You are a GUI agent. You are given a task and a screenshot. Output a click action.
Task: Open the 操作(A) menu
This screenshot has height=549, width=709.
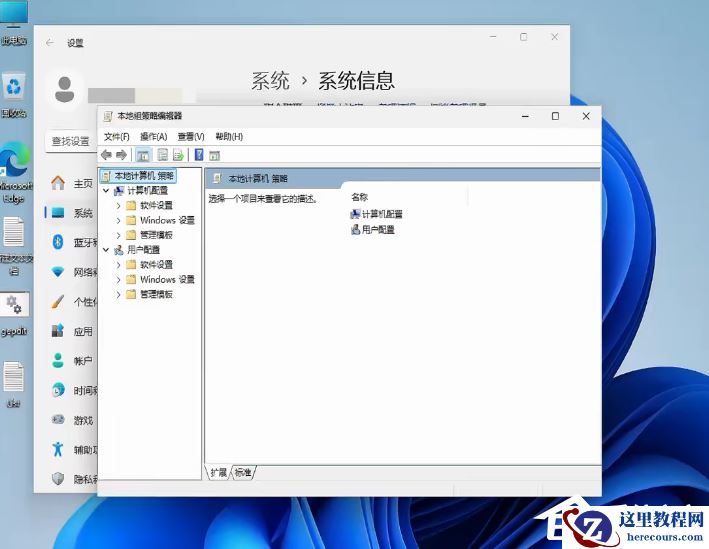tap(154, 137)
